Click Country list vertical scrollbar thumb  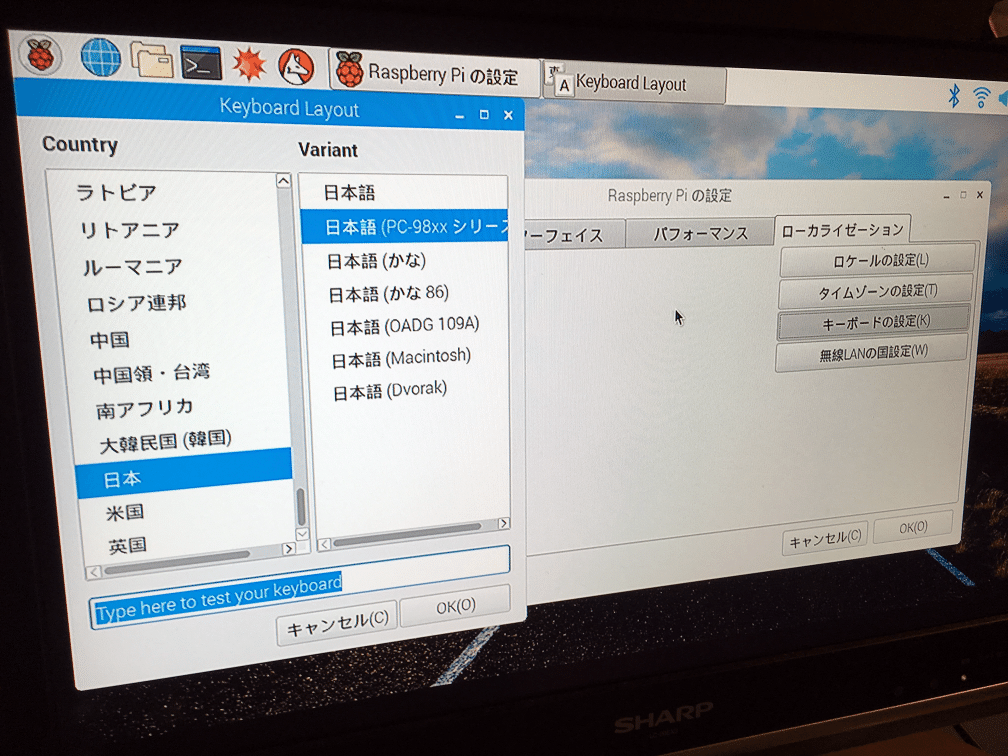tap(300, 507)
